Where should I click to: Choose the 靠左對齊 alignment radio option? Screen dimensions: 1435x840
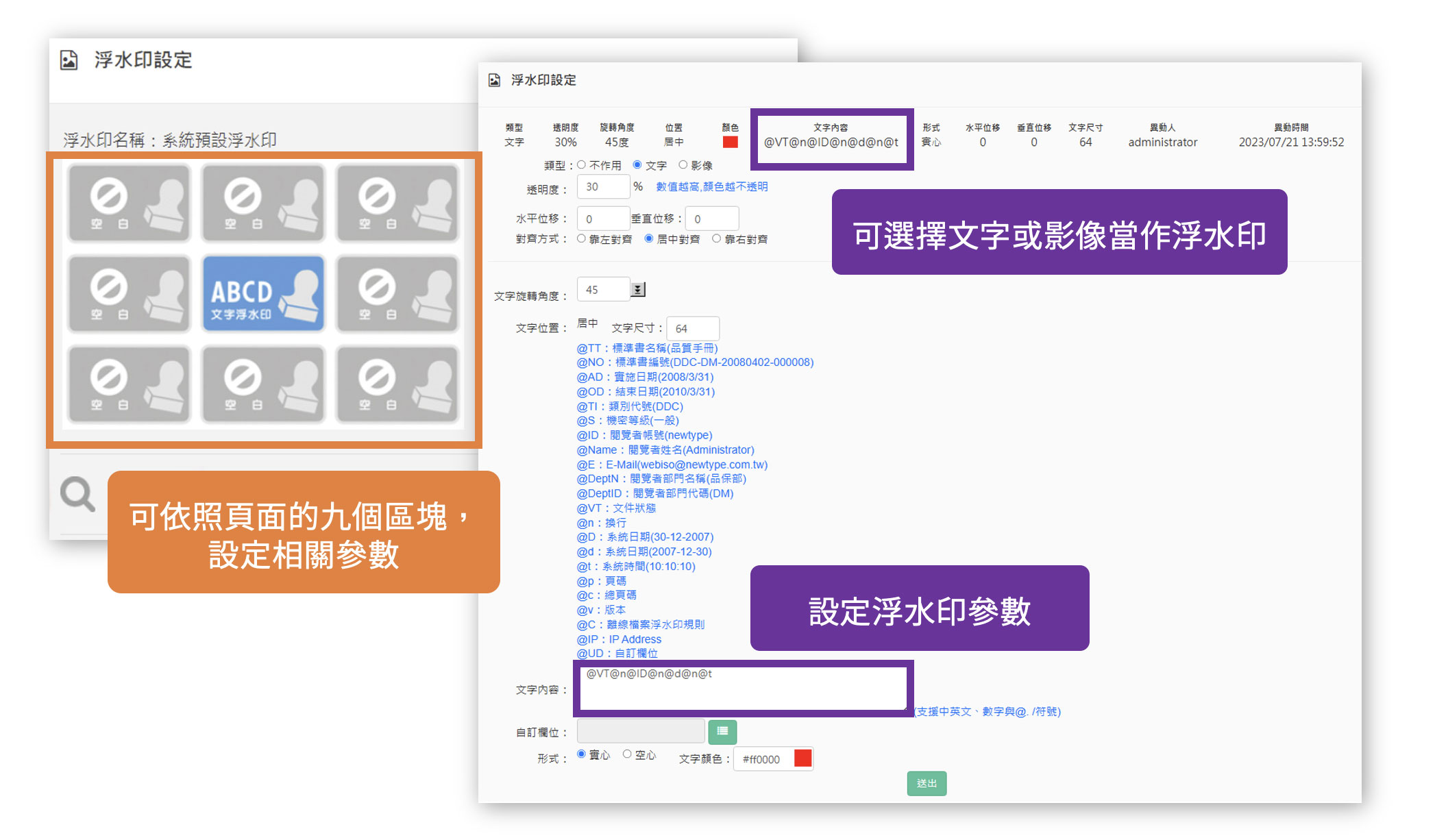pos(582,238)
